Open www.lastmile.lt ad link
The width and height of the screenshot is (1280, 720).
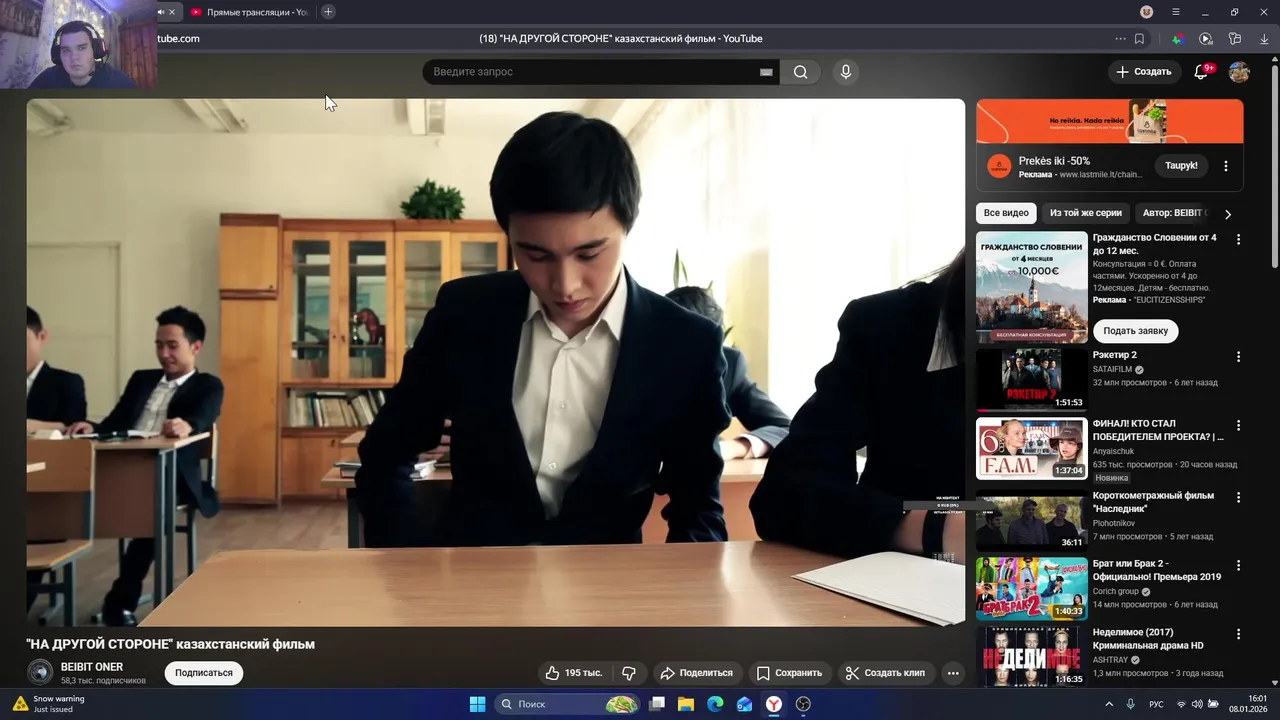1100,175
